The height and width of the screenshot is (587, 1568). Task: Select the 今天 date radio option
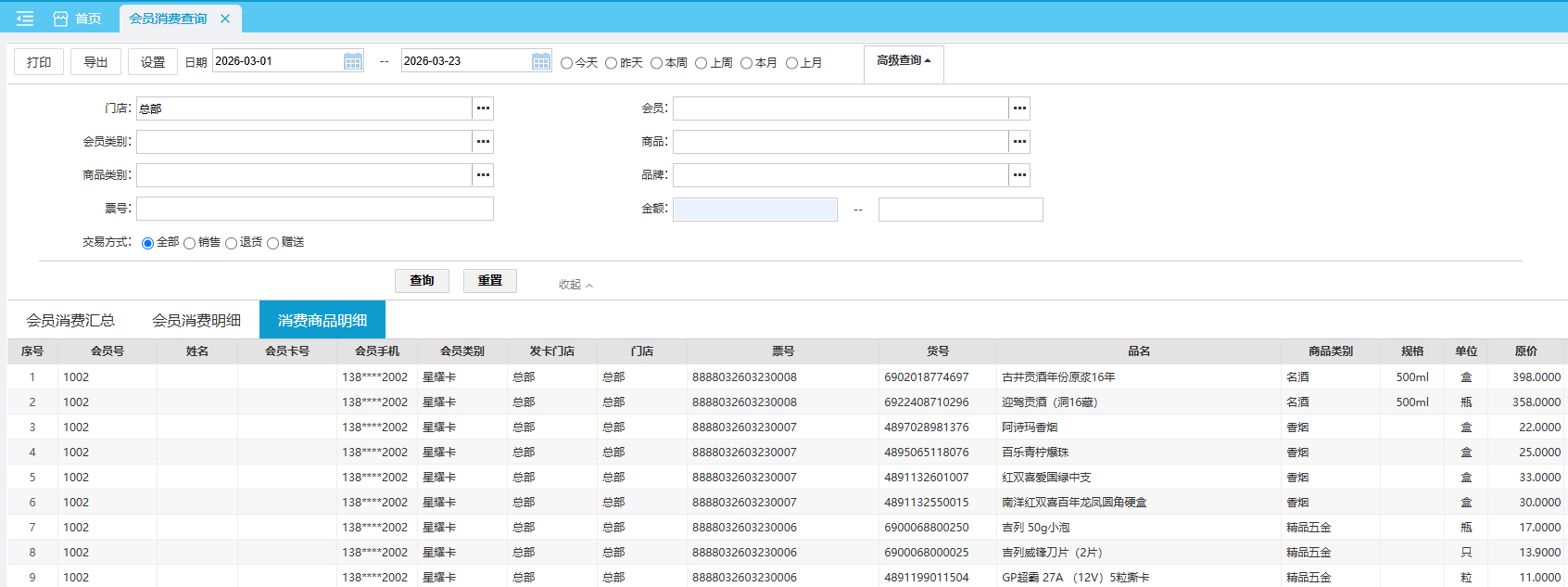[x=567, y=63]
